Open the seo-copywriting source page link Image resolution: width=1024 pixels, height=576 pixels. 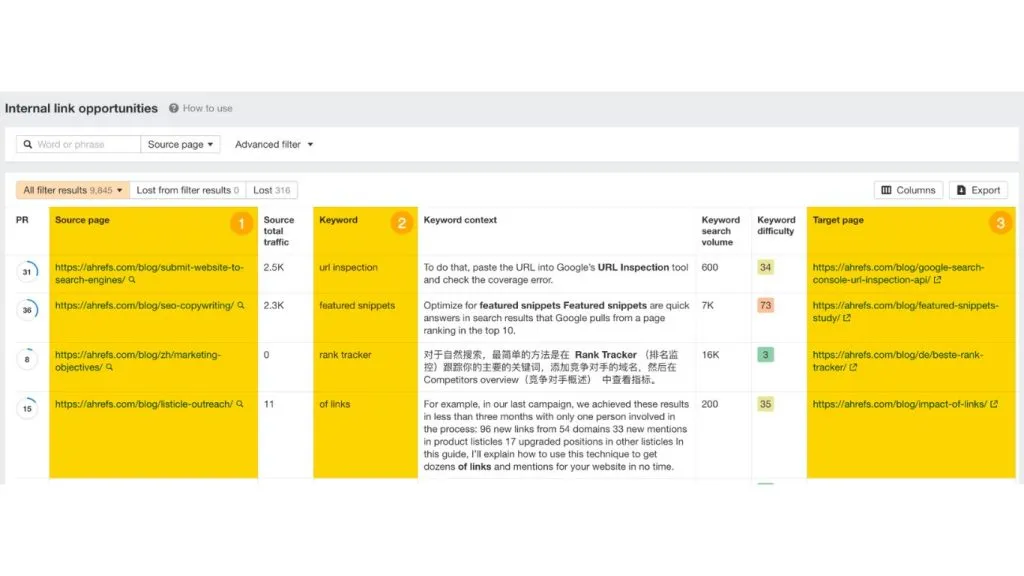click(x=144, y=306)
